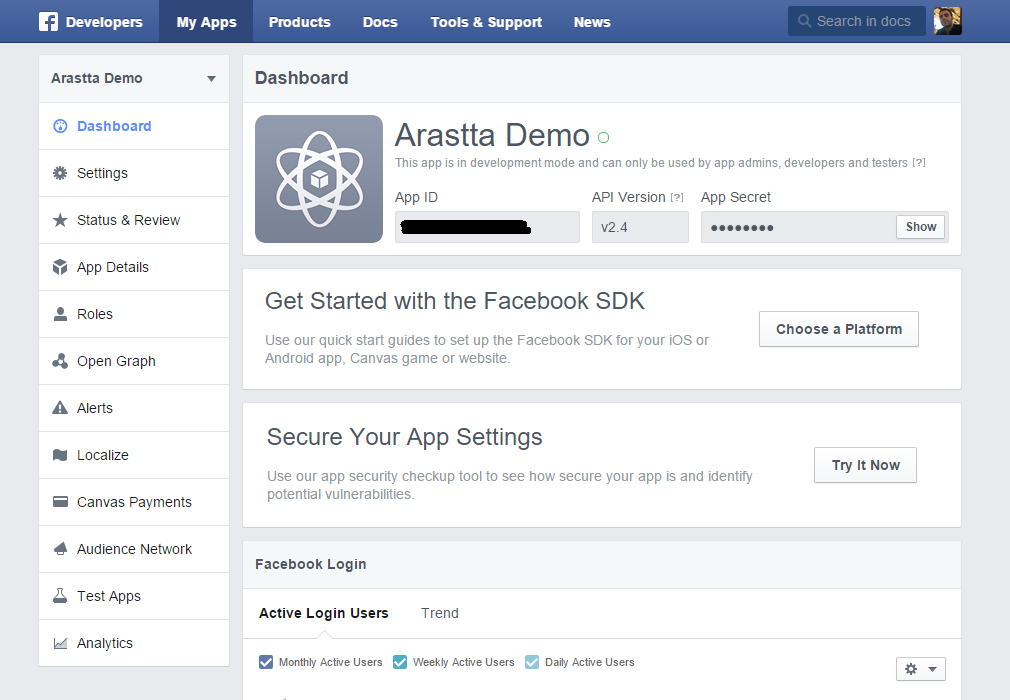Click the Roles person icon
The width and height of the screenshot is (1010, 700).
click(60, 314)
